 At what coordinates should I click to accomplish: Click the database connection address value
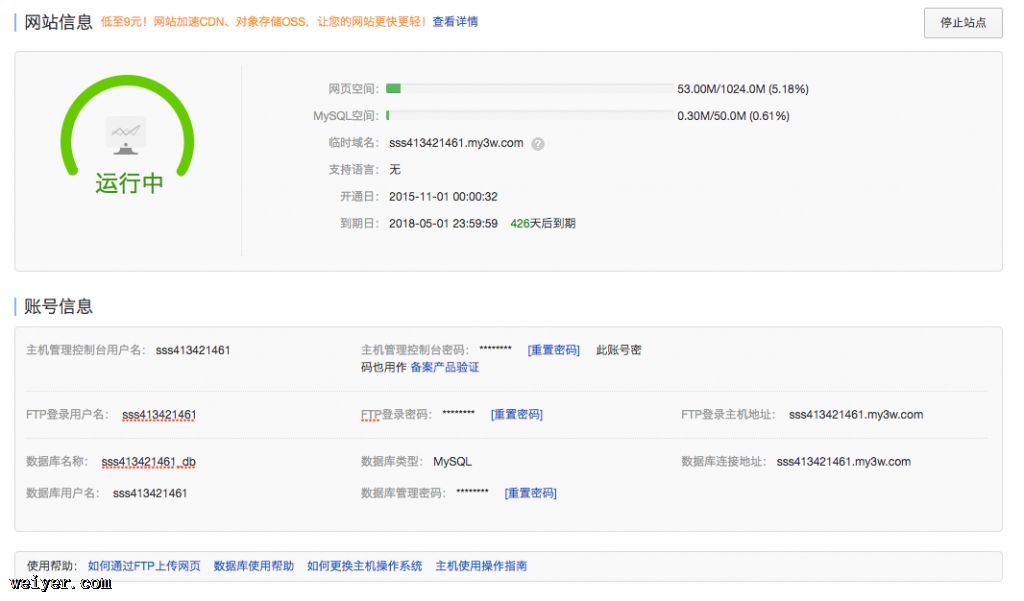pos(843,462)
